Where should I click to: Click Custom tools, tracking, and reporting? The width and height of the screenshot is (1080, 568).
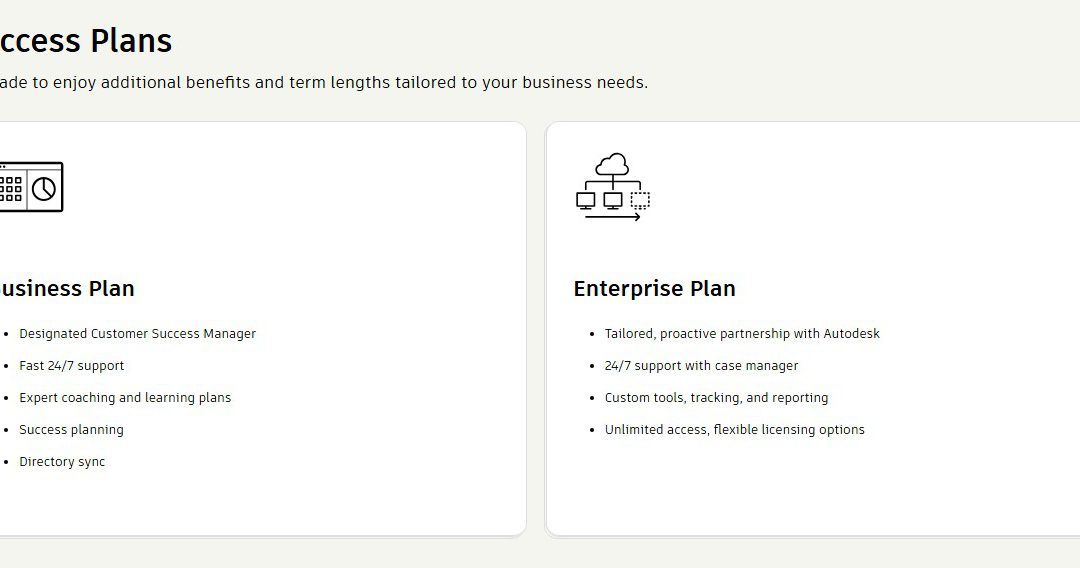(716, 398)
